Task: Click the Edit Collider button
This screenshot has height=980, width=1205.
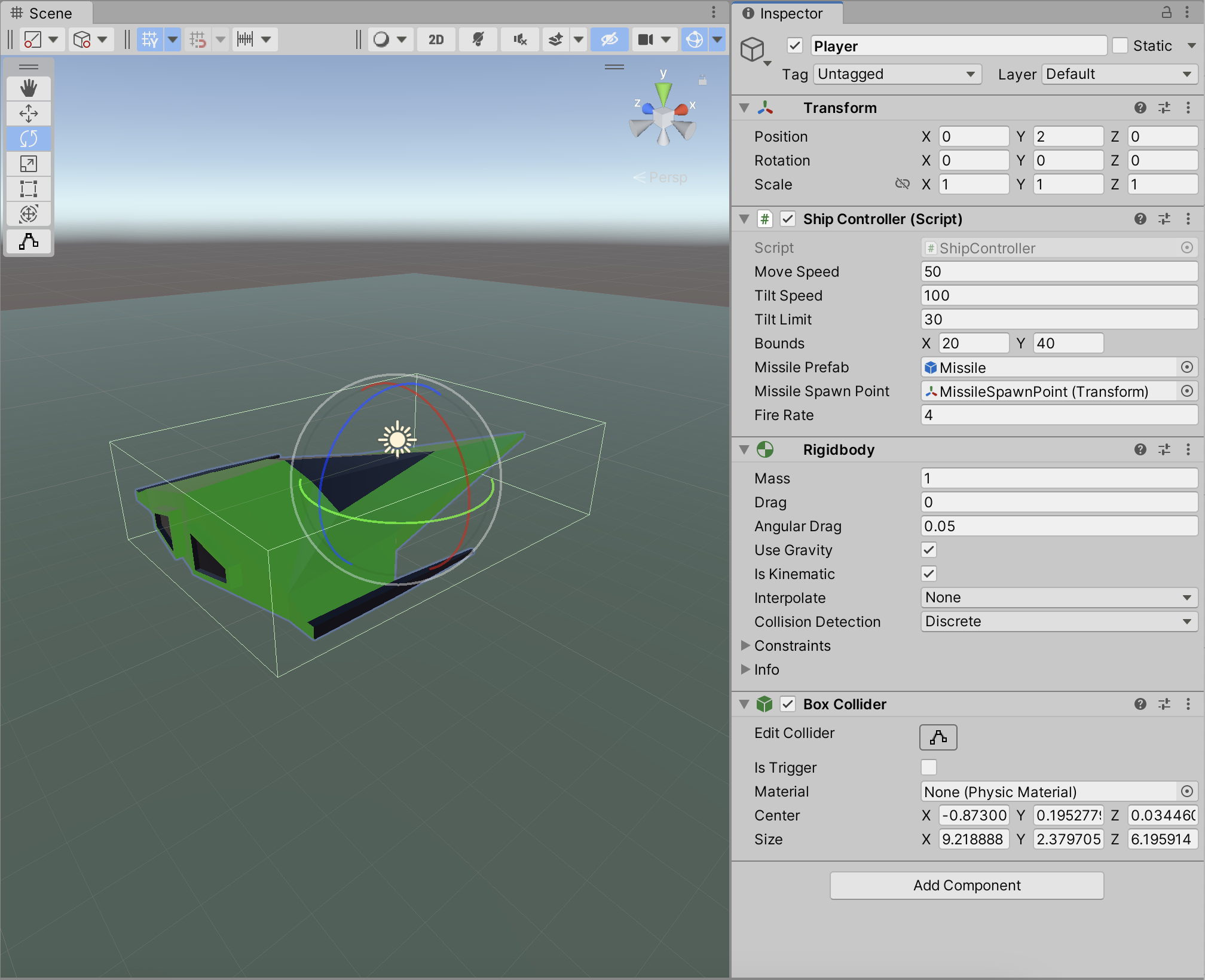Action: click(938, 737)
